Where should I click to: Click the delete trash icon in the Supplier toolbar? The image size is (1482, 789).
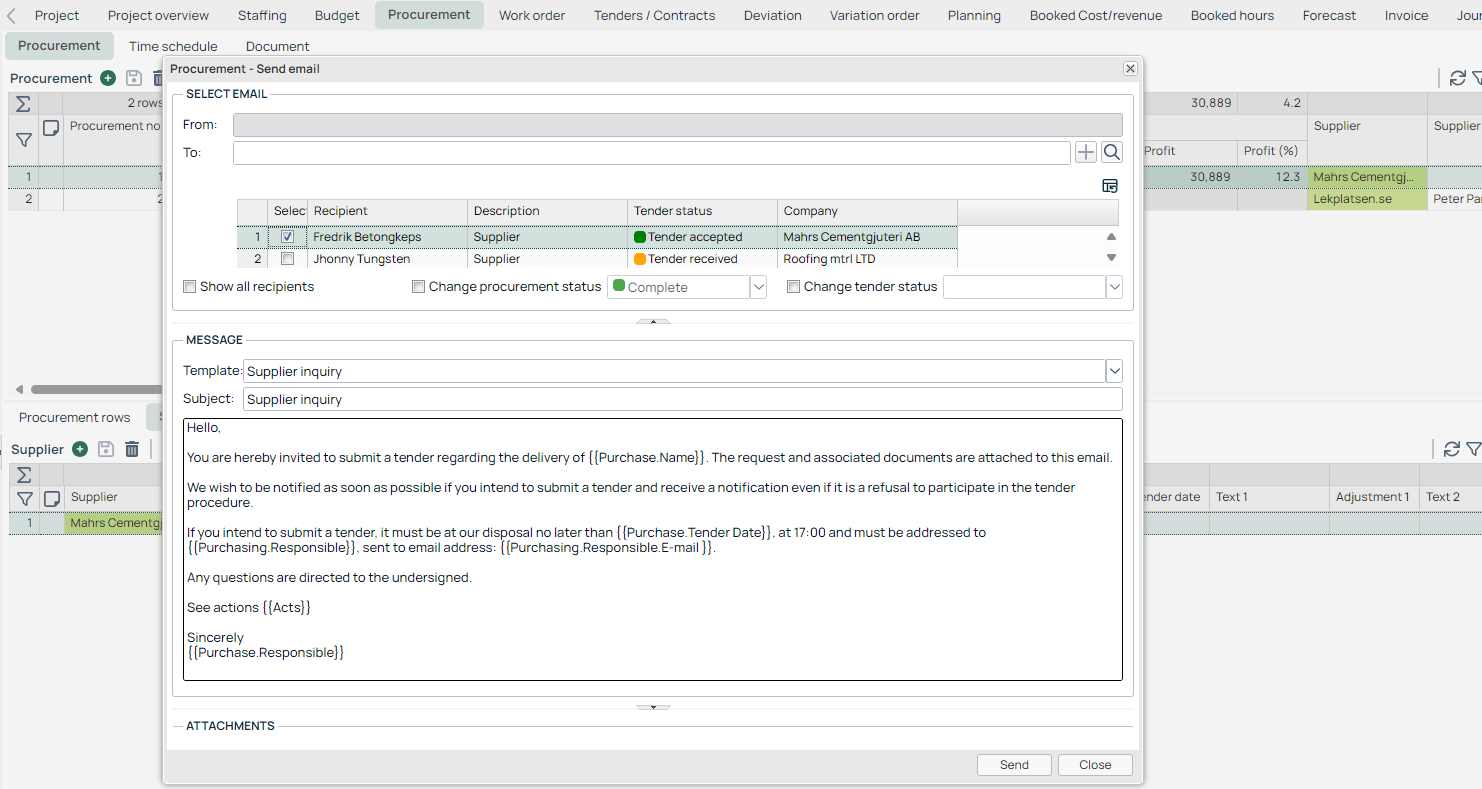(132, 449)
